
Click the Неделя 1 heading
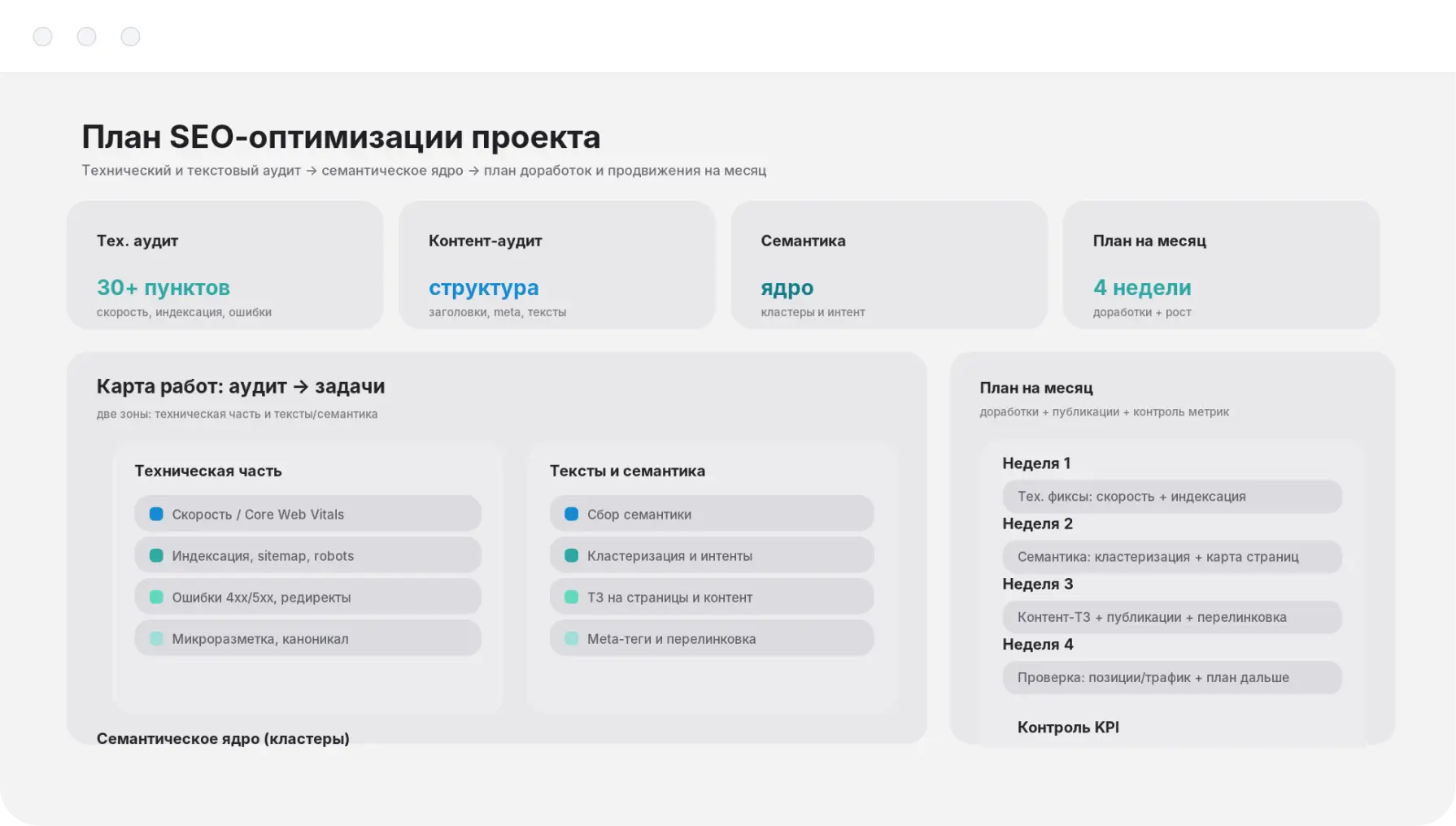(x=1036, y=463)
